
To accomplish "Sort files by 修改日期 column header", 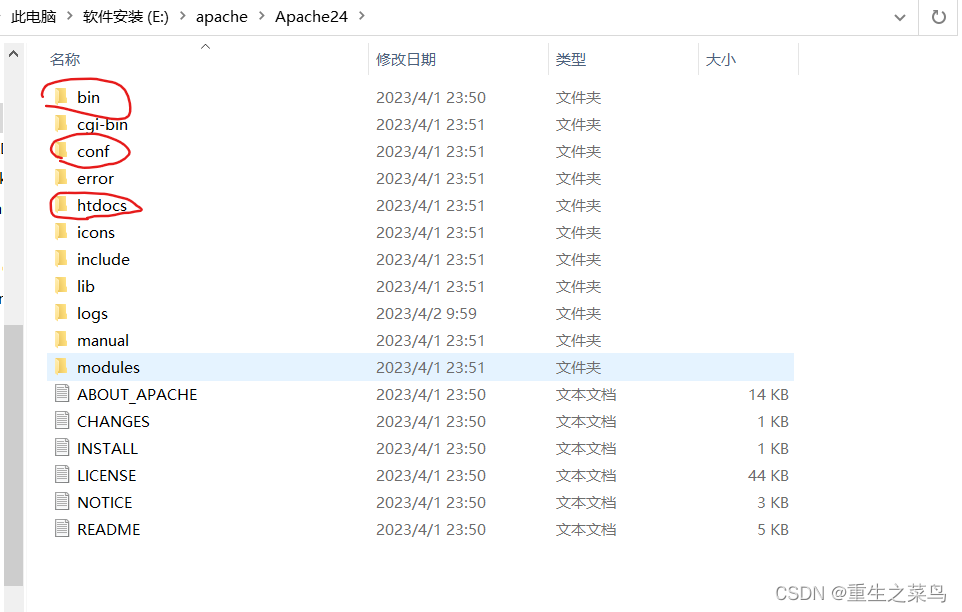I will 409,59.
